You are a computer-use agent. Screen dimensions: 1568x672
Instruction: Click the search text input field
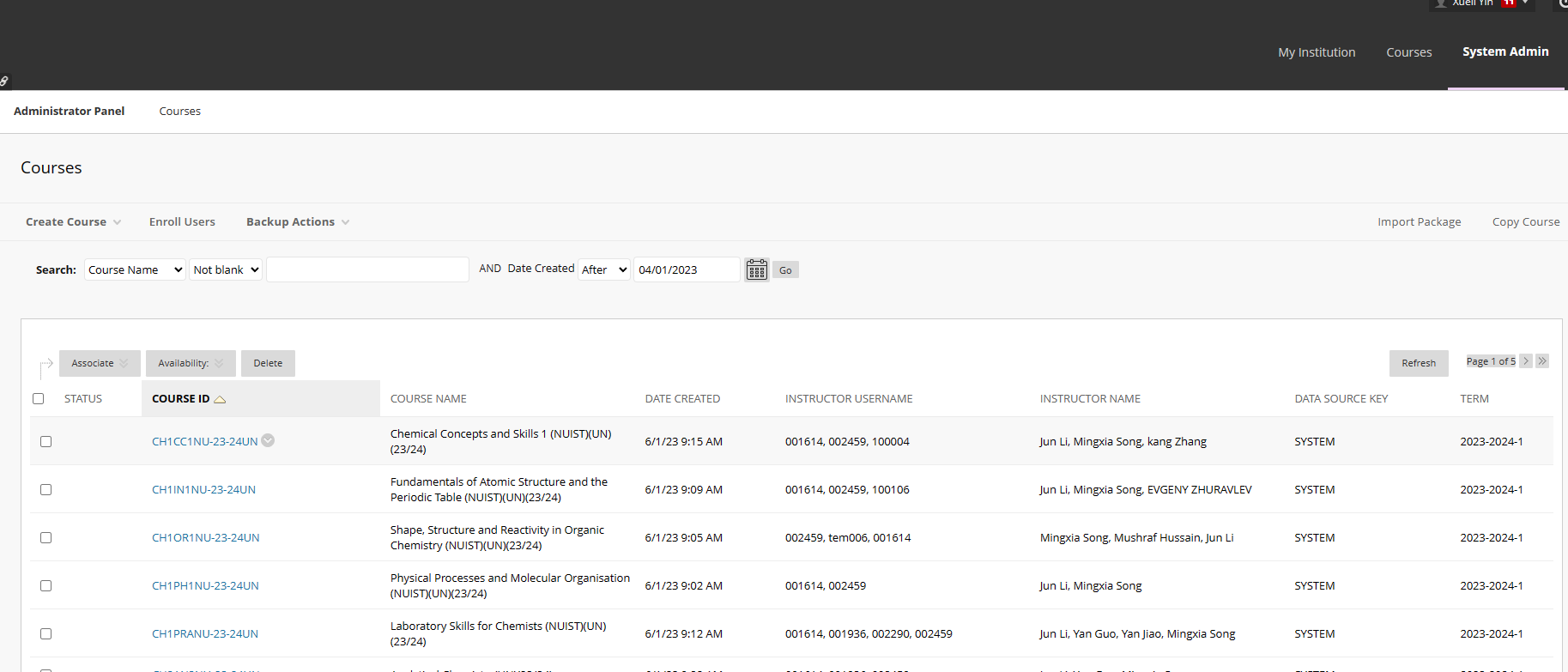pyautogui.click(x=367, y=269)
